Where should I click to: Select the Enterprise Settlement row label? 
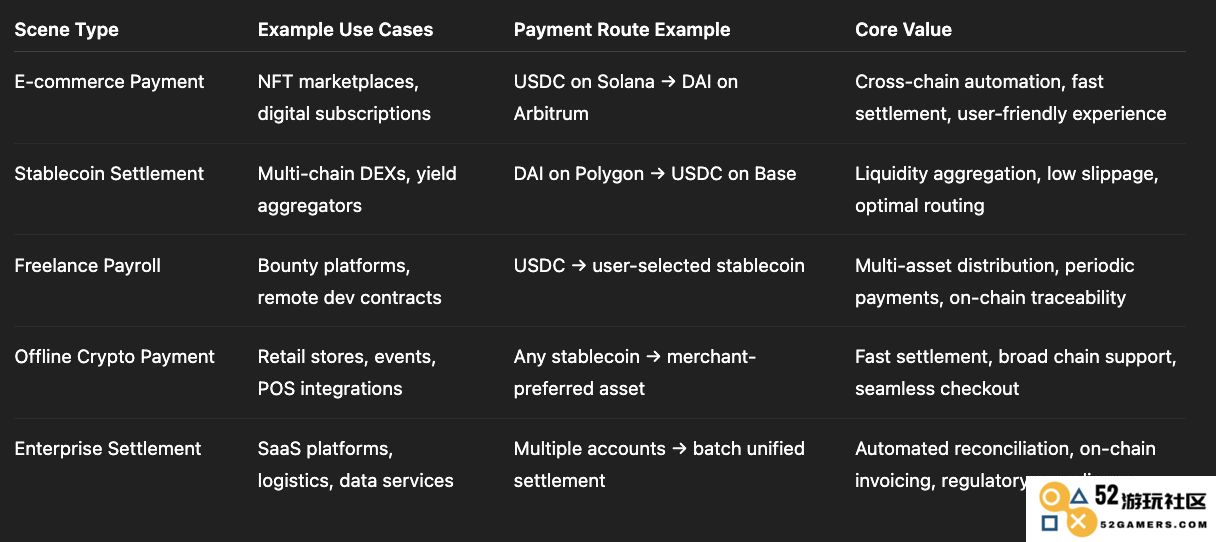point(108,449)
